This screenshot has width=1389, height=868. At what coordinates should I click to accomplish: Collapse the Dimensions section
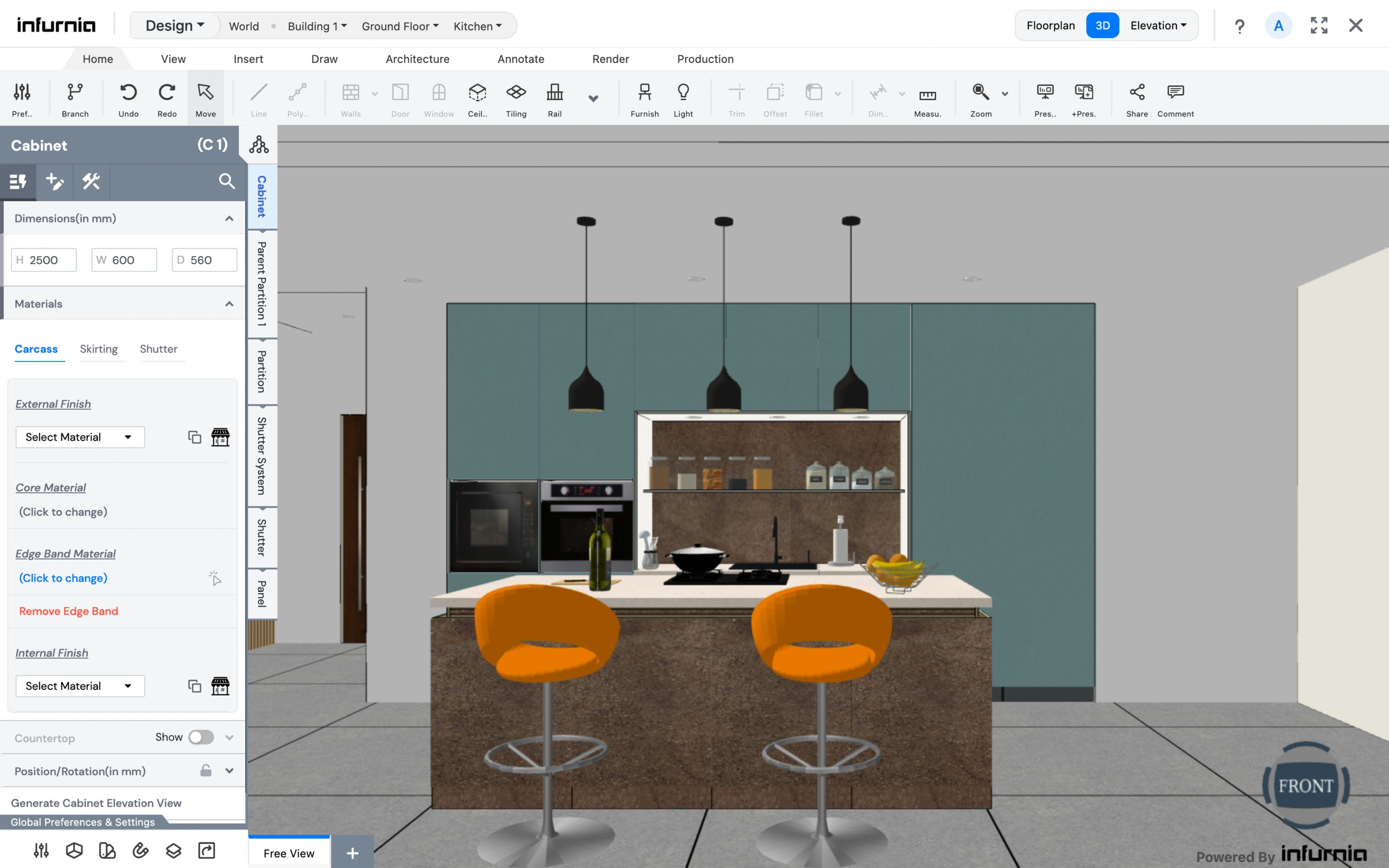pyautogui.click(x=229, y=218)
